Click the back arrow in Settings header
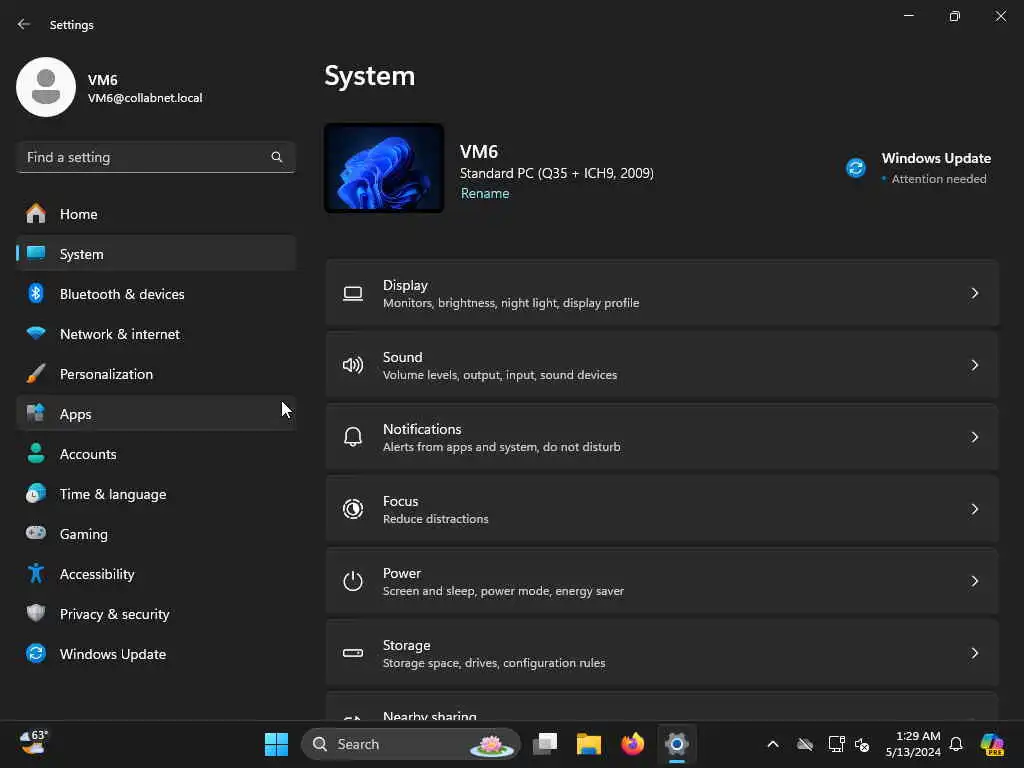 (24, 24)
